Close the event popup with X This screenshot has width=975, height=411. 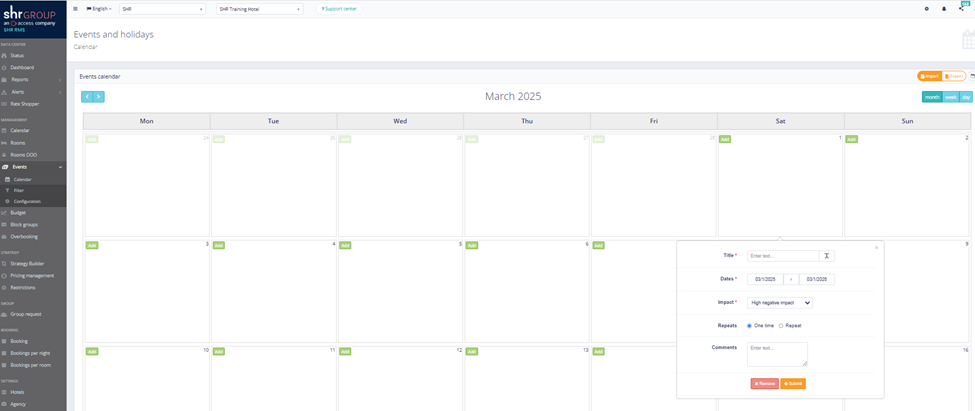tap(877, 247)
